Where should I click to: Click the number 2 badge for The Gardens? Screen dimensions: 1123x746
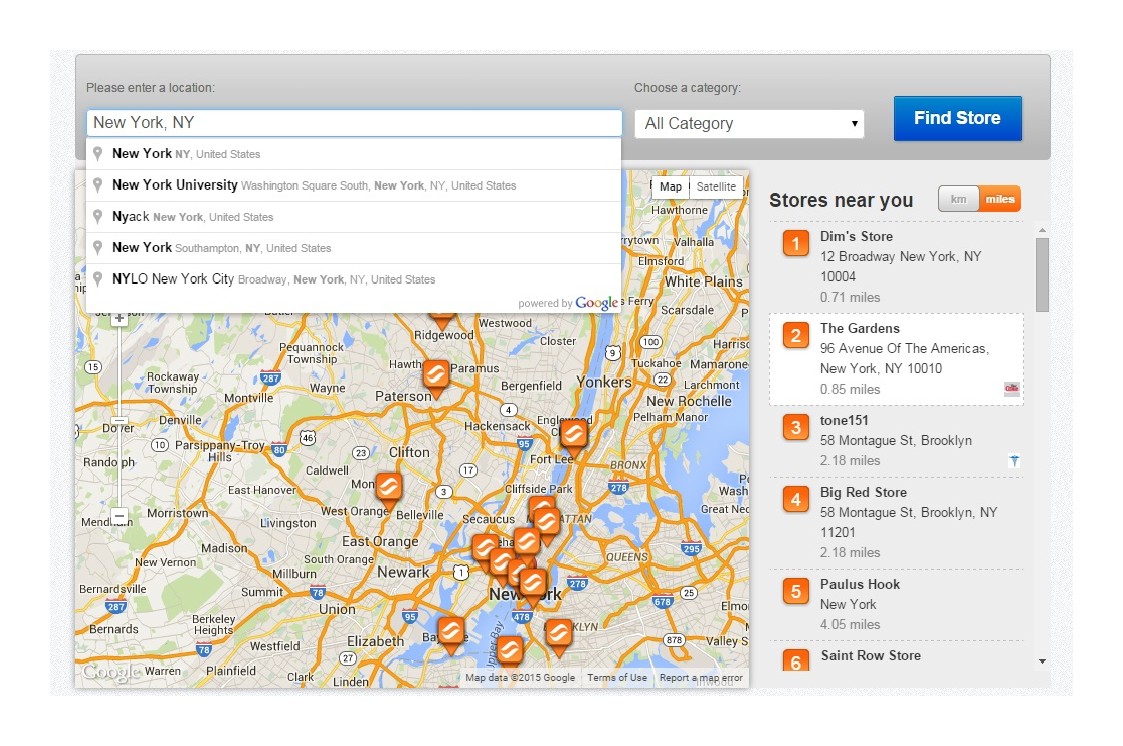(795, 335)
